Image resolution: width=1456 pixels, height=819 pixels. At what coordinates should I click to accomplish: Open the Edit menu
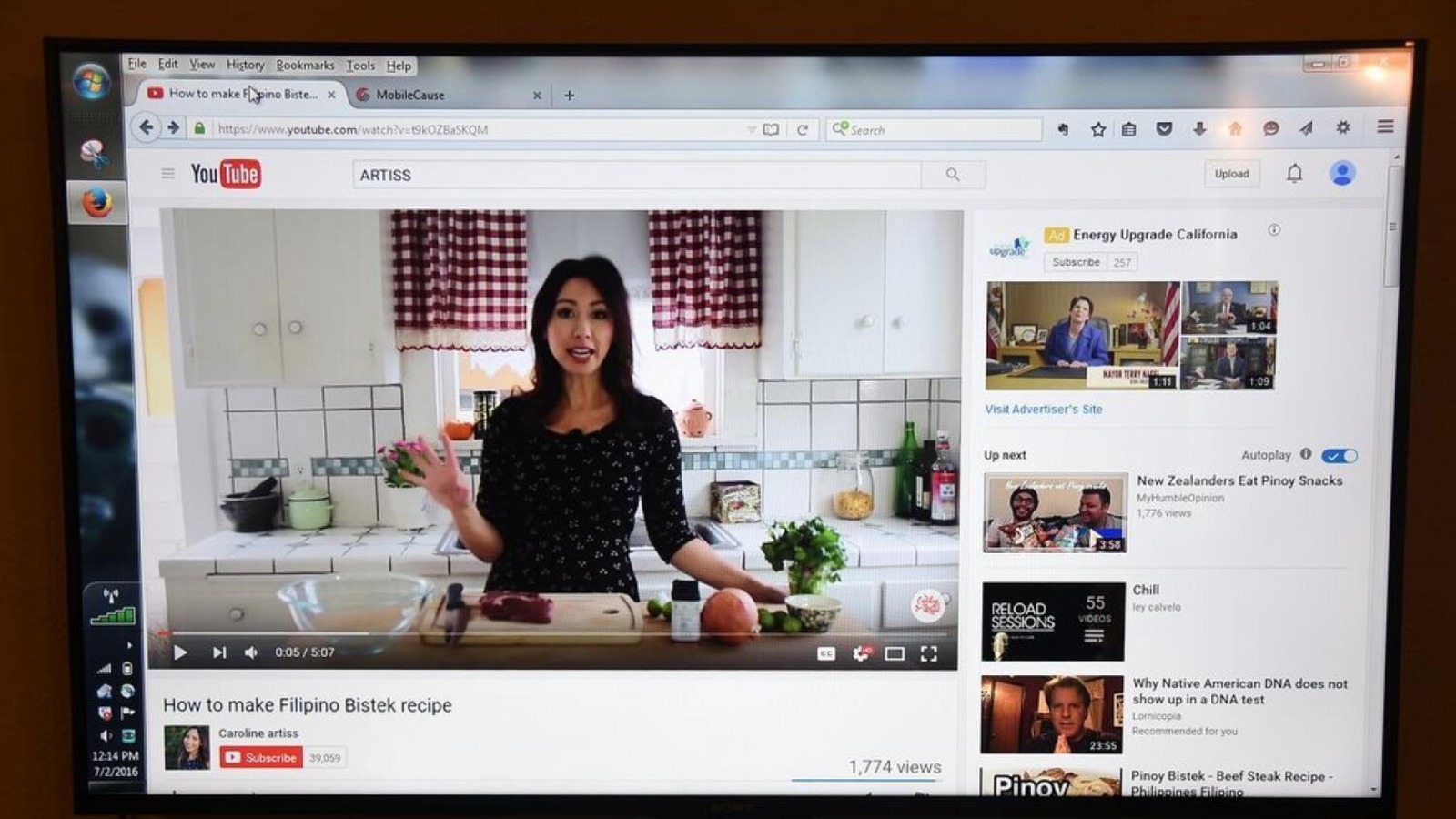point(167,64)
